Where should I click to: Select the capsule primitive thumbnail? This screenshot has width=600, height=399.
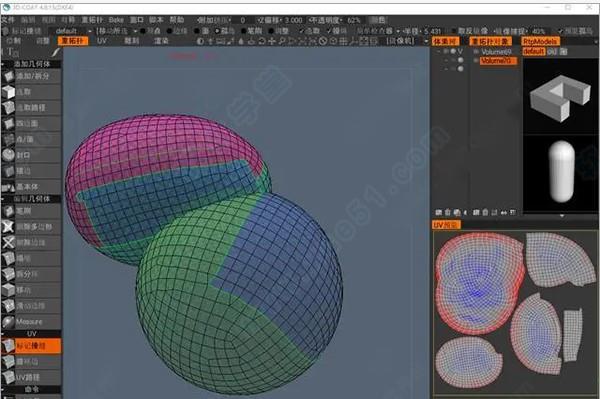click(x=561, y=171)
